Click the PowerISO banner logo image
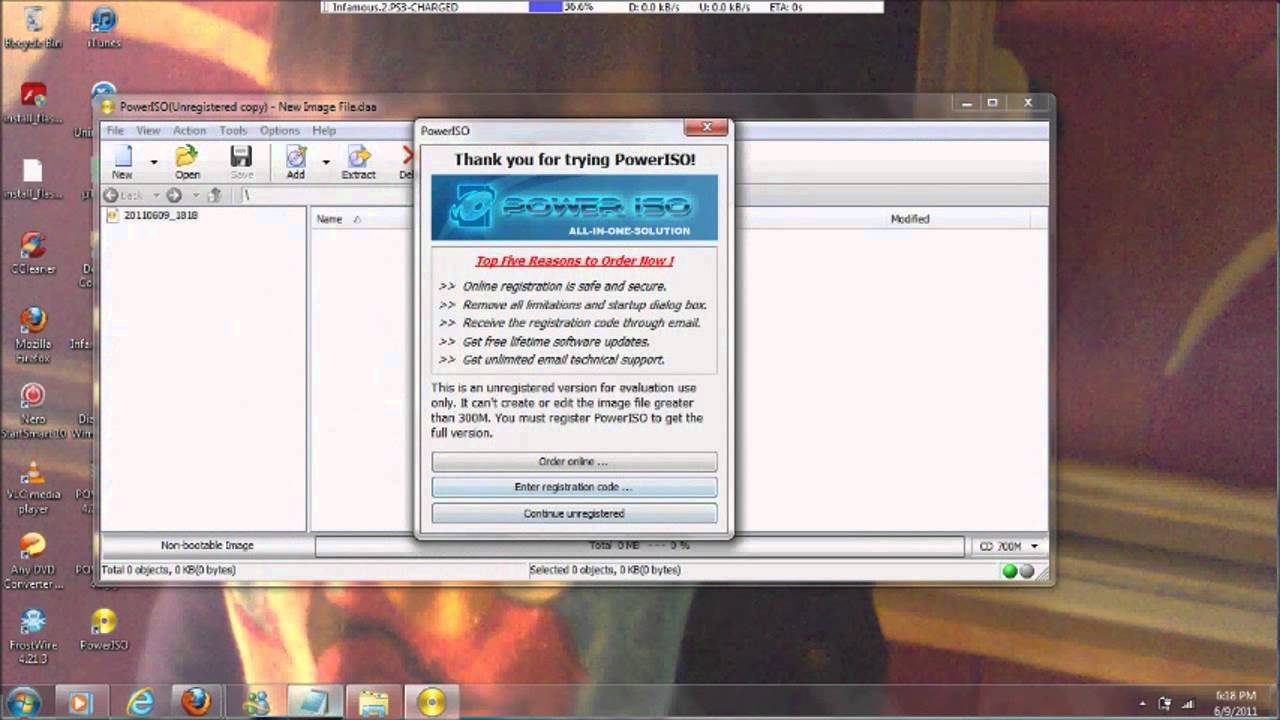This screenshot has width=1280, height=720. 574,208
